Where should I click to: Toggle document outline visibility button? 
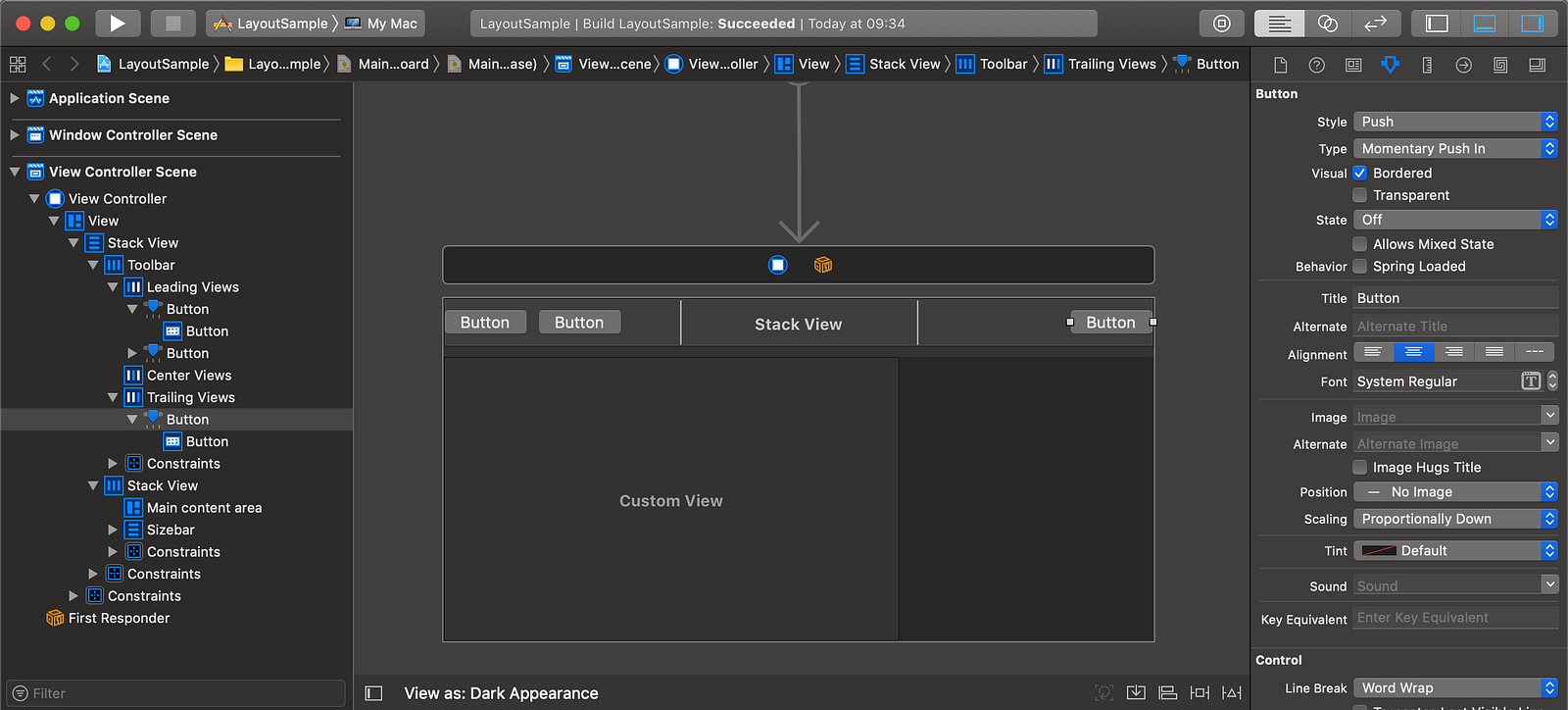coord(373,693)
